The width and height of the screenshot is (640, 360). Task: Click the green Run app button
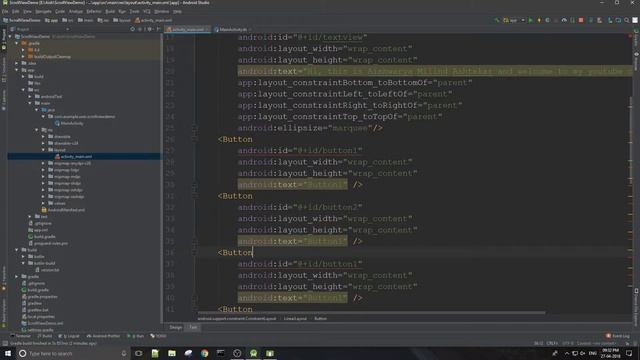530,20
